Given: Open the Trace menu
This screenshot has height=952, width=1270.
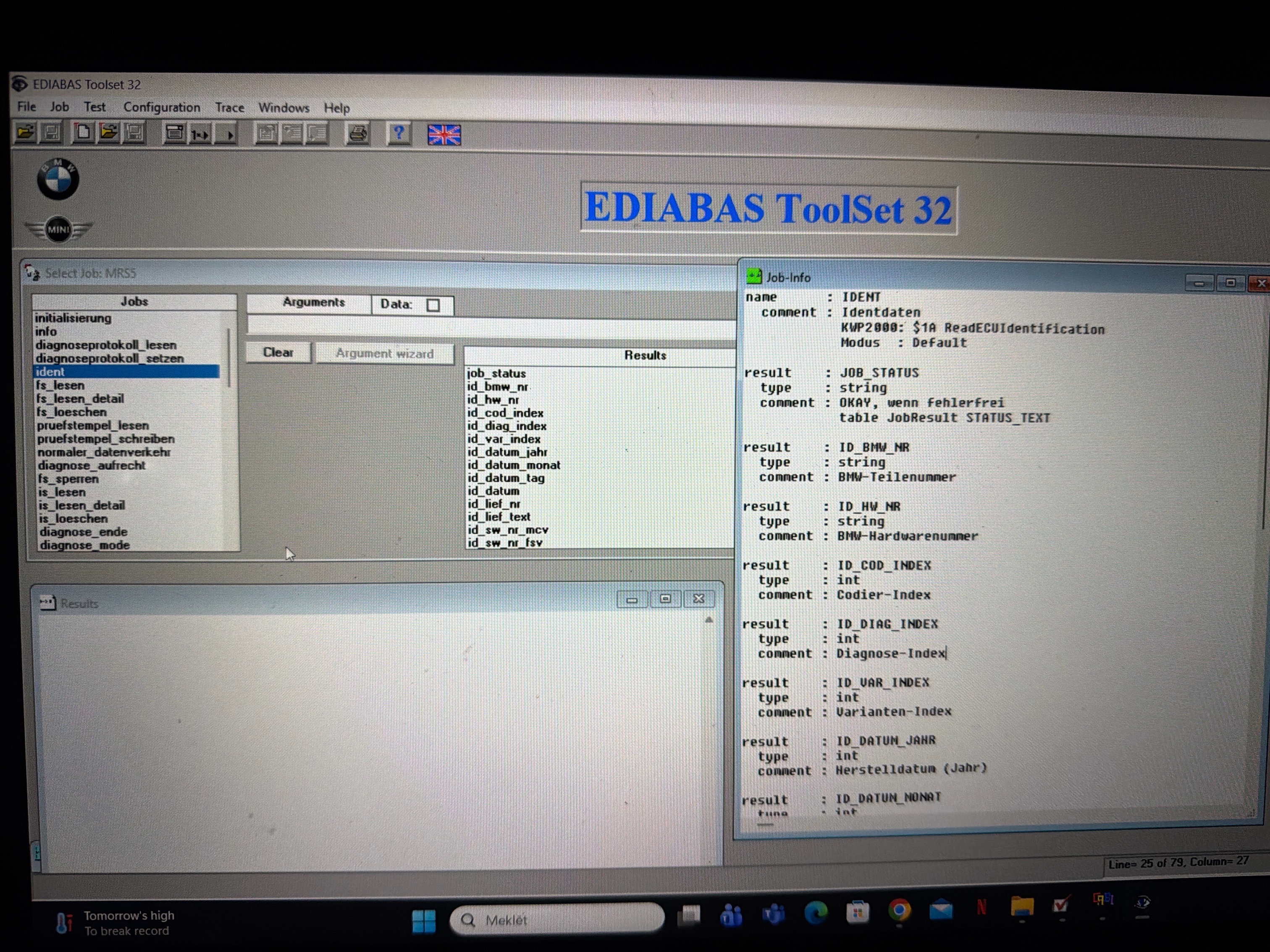Looking at the screenshot, I should pyautogui.click(x=229, y=108).
